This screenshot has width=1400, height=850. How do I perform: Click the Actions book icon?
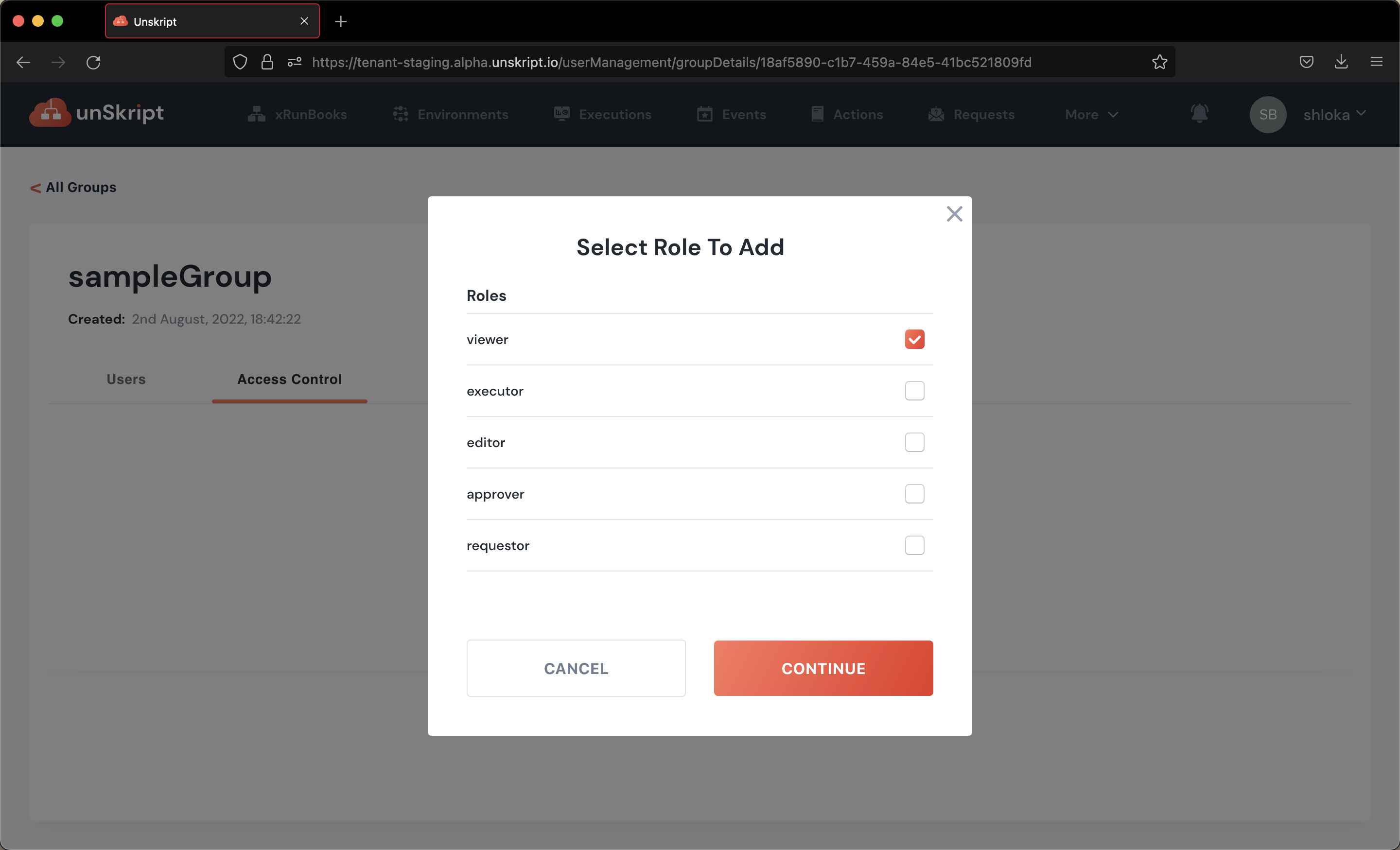pyautogui.click(x=818, y=114)
